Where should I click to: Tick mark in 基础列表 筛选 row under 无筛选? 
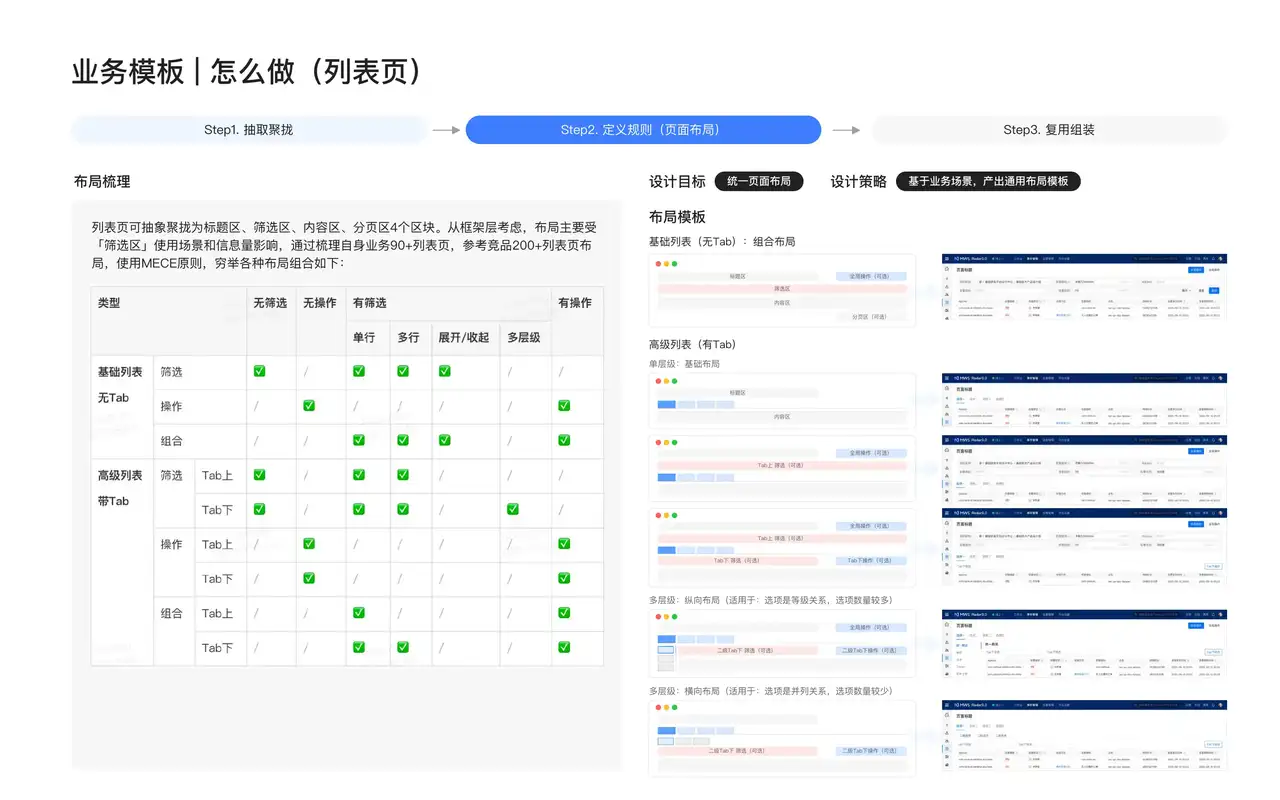tap(259, 371)
